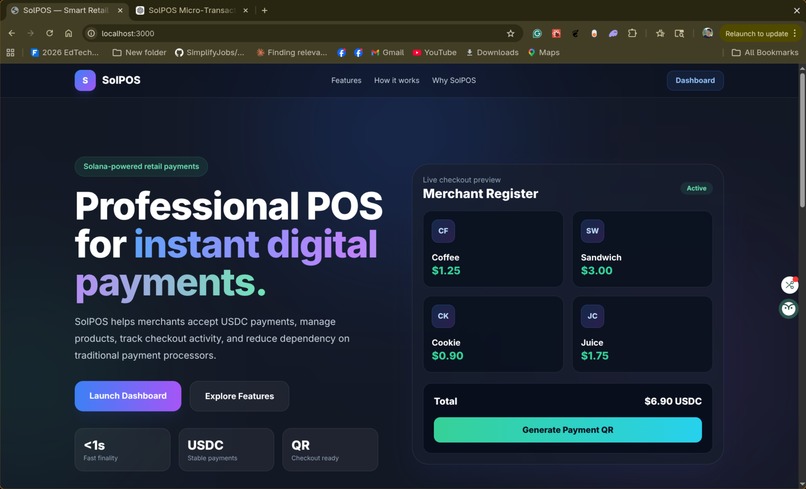
Task: Click the page vertical scrollbar thumb
Action: coord(802,140)
